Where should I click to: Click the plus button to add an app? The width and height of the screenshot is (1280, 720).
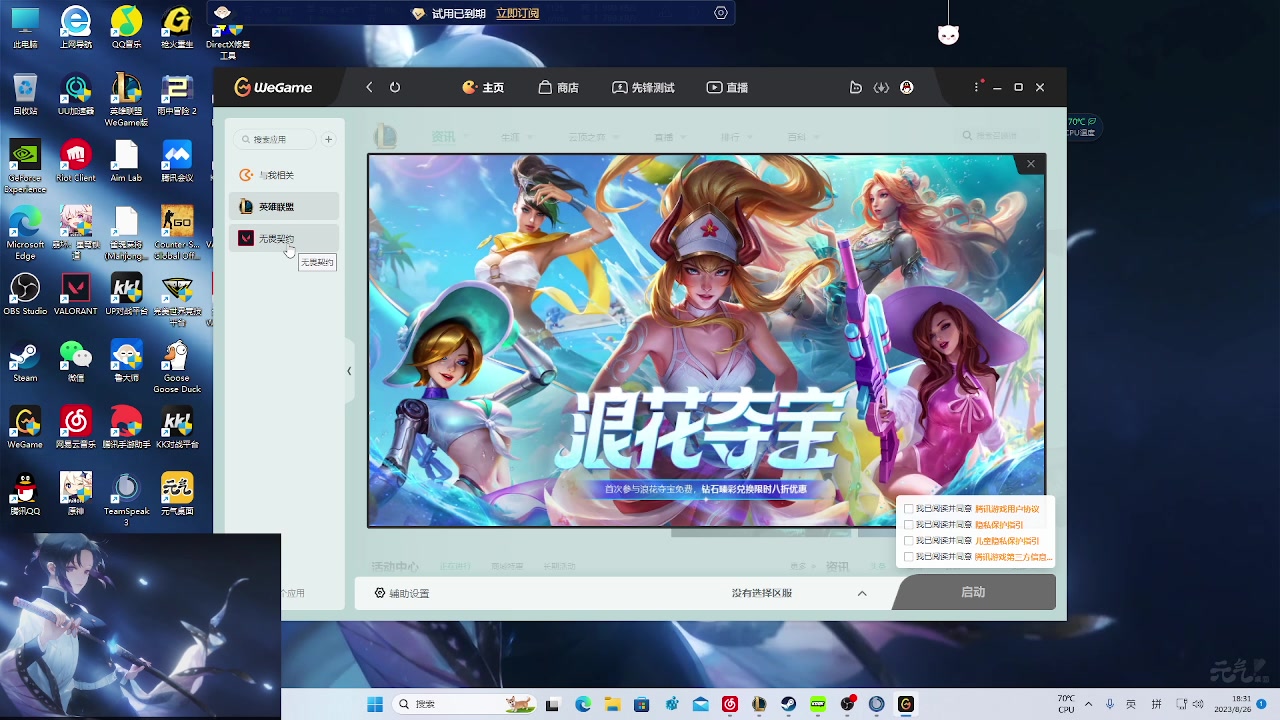pos(328,139)
